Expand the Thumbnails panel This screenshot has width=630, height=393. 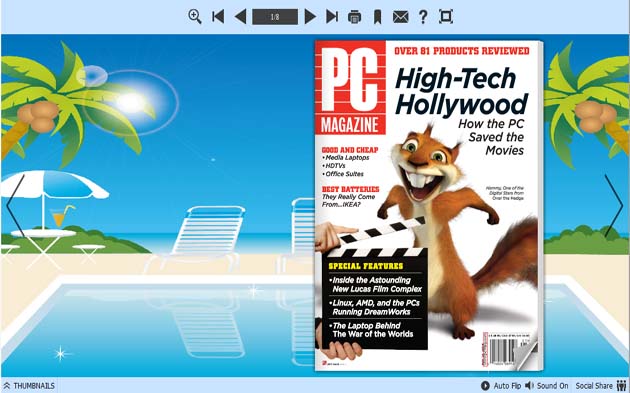(29, 386)
